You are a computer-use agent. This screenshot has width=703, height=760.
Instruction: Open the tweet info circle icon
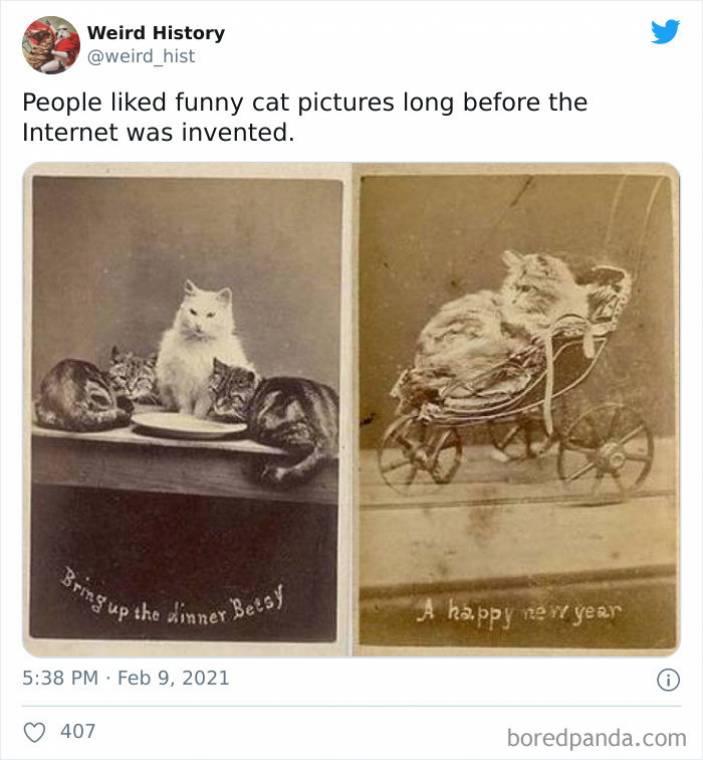(668, 680)
